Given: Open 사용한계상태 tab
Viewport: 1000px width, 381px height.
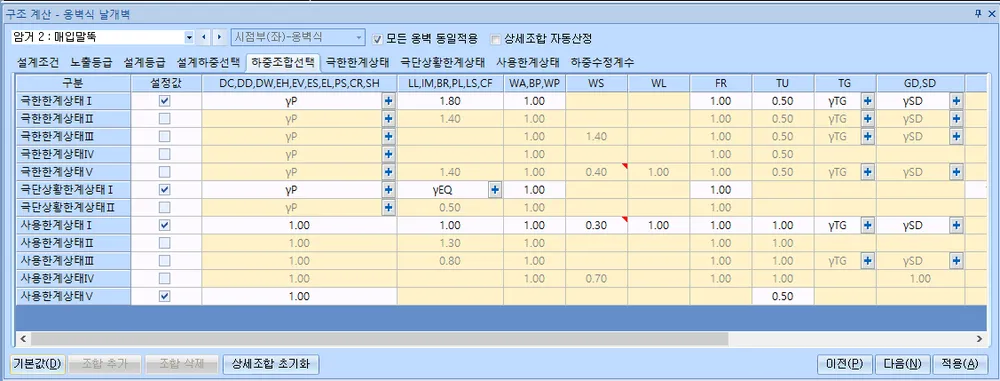Looking at the screenshot, I should pyautogui.click(x=528, y=62).
